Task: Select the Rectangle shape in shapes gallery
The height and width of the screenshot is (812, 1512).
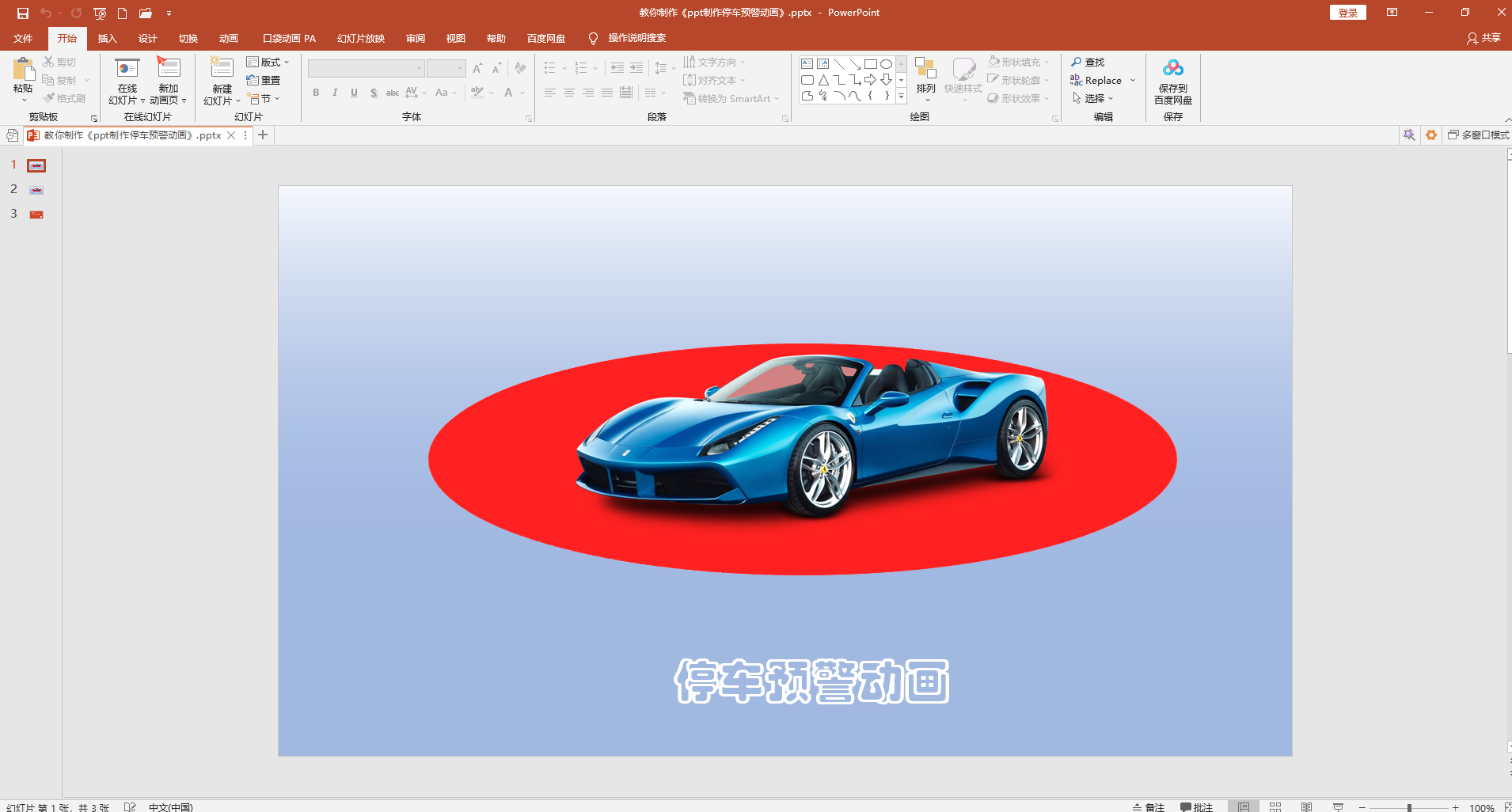Action: point(871,64)
